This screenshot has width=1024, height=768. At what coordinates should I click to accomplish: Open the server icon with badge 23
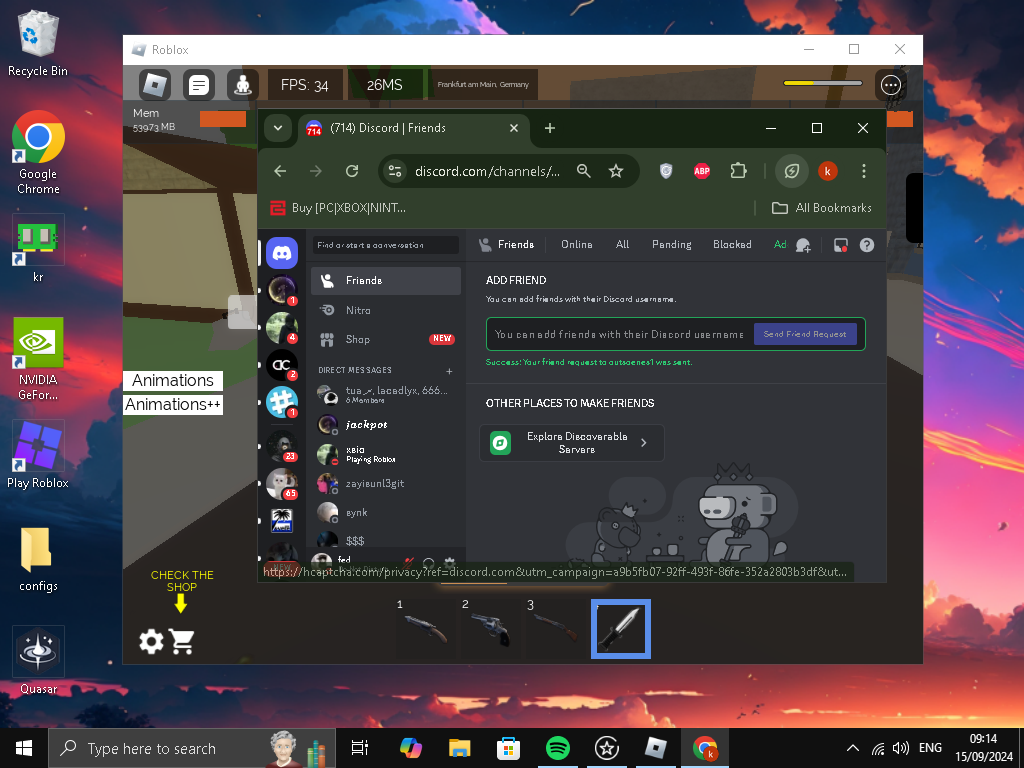tap(282, 446)
